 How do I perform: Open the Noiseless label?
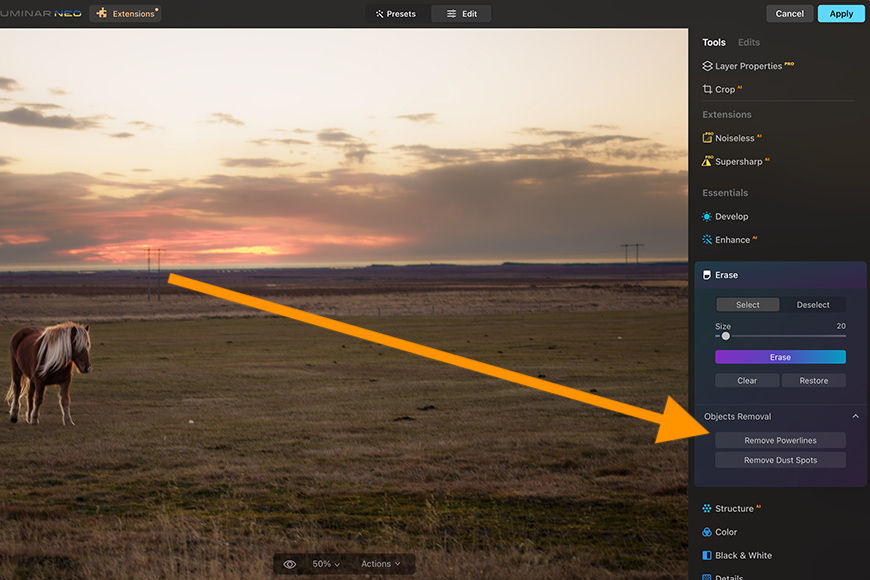point(735,138)
